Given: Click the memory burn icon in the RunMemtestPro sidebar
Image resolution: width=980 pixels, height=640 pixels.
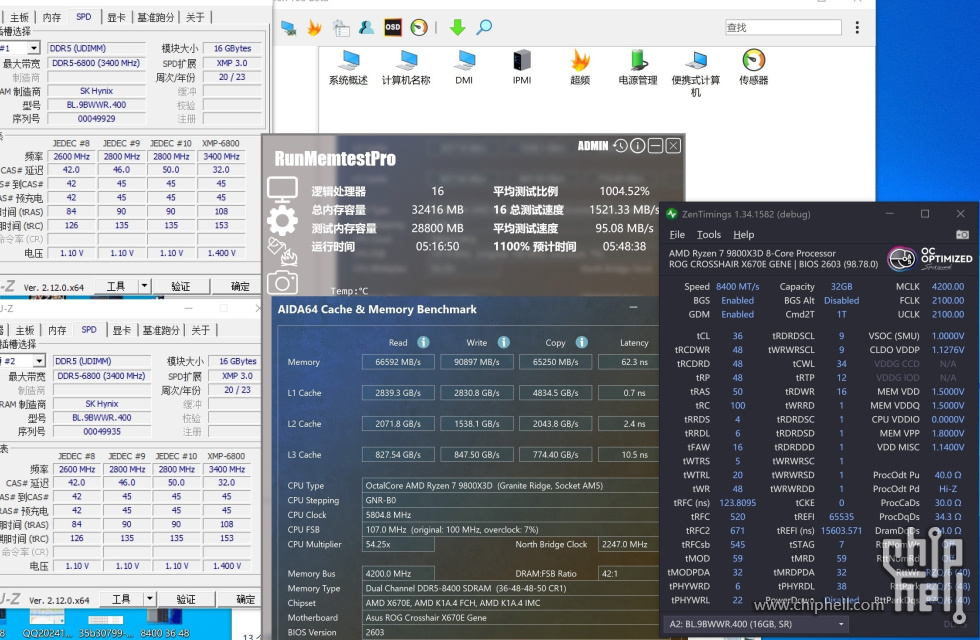Looking at the screenshot, I should (282, 251).
